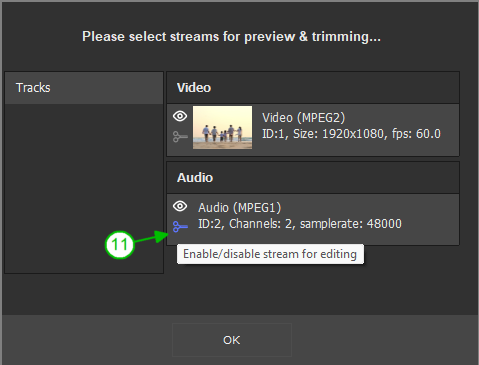Select the Tracks panel header
This screenshot has width=479, height=365.
[x=84, y=88]
